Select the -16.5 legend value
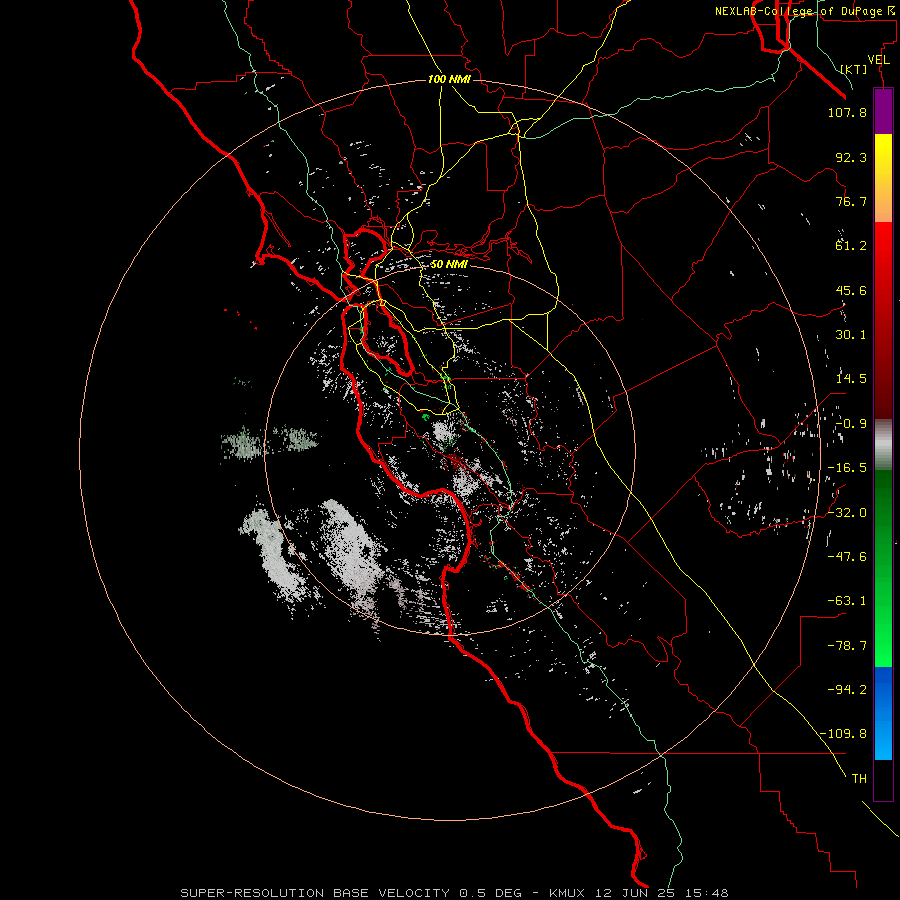 [847, 468]
